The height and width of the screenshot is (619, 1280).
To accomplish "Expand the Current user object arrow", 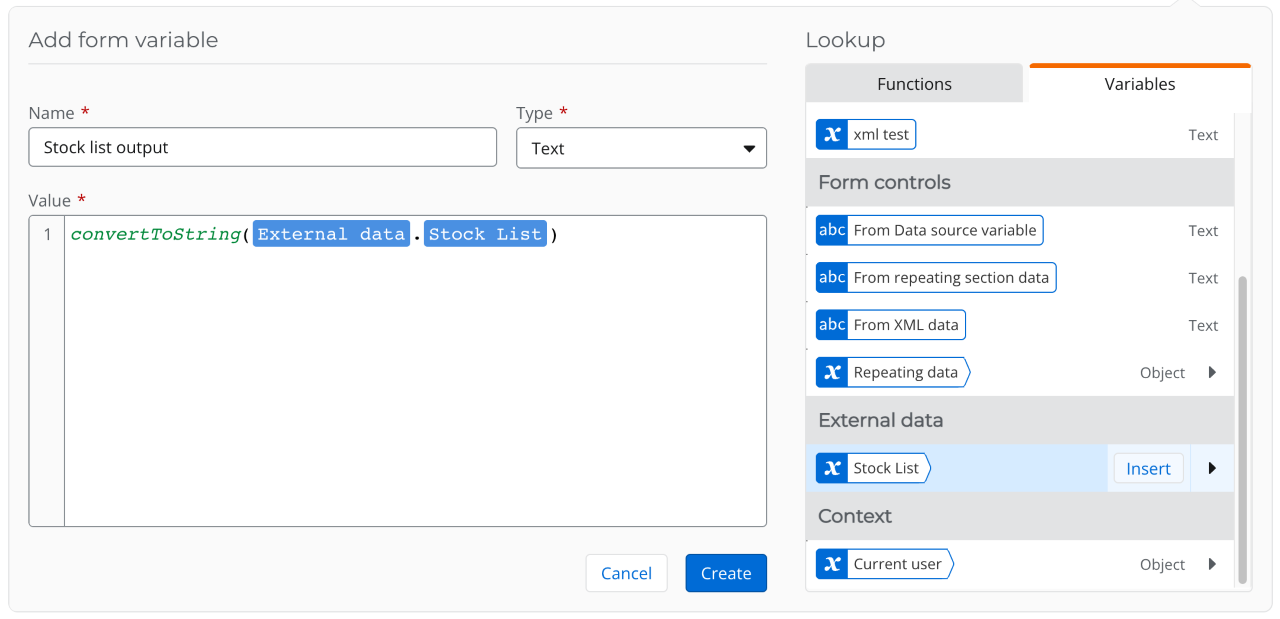I will [x=1212, y=564].
